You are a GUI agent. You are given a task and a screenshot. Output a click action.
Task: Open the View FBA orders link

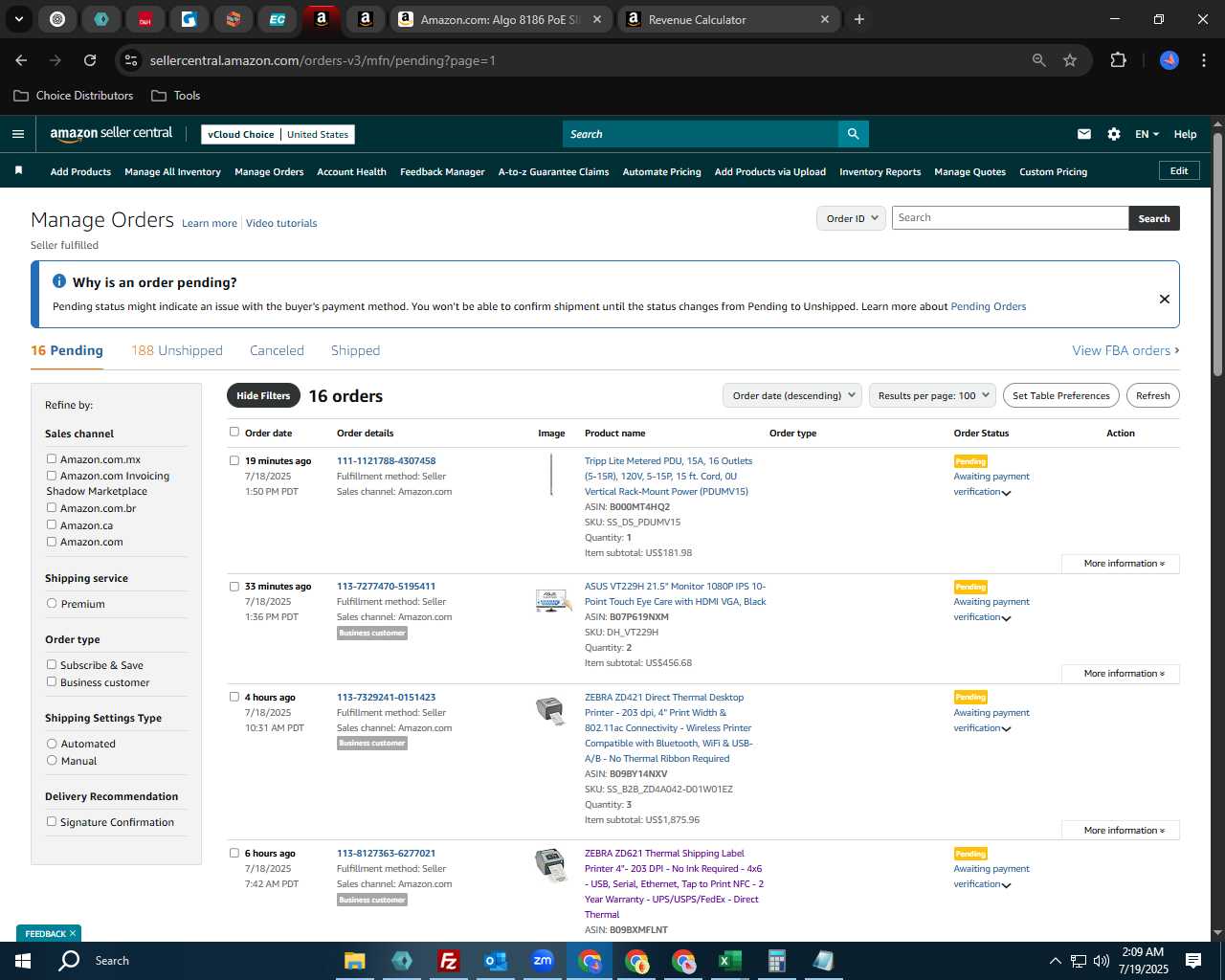click(1125, 350)
